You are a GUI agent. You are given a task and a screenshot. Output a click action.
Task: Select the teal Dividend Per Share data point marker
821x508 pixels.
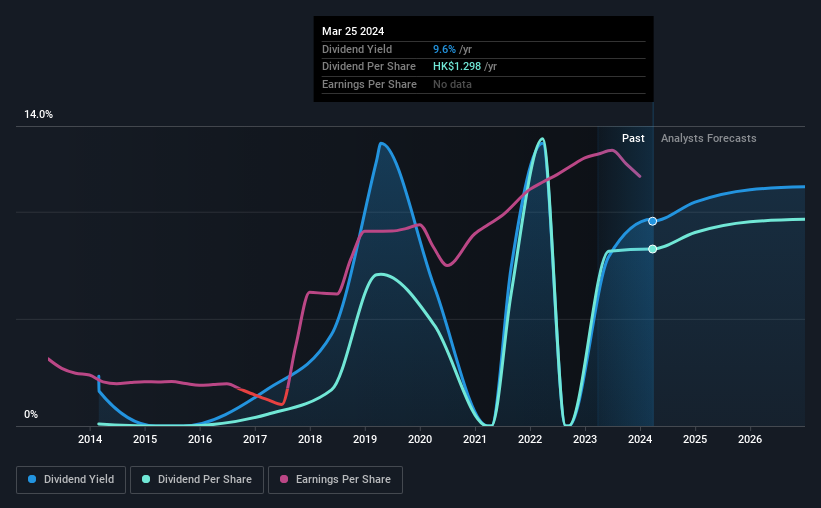(652, 249)
